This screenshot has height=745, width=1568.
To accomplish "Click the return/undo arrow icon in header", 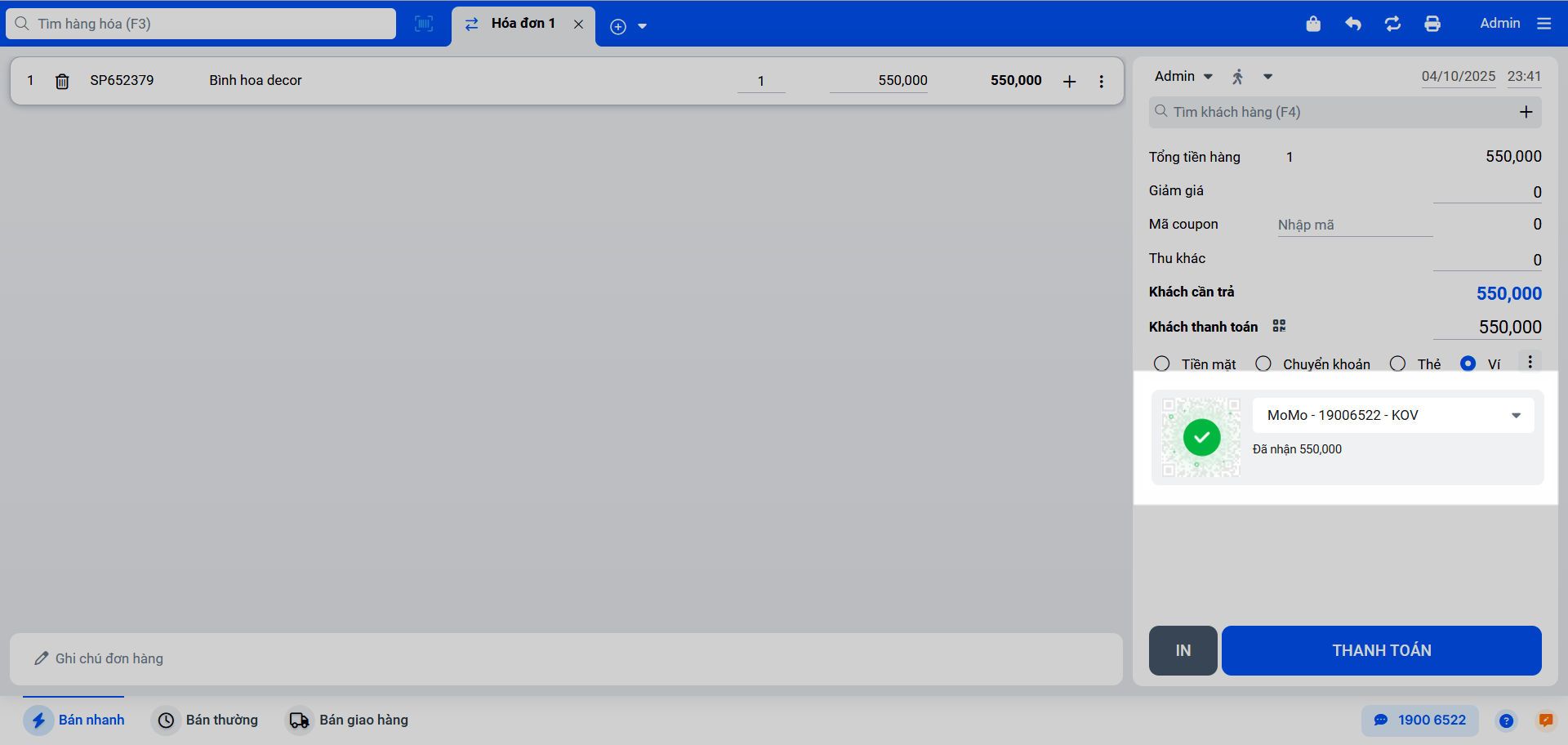I will (x=1353, y=24).
